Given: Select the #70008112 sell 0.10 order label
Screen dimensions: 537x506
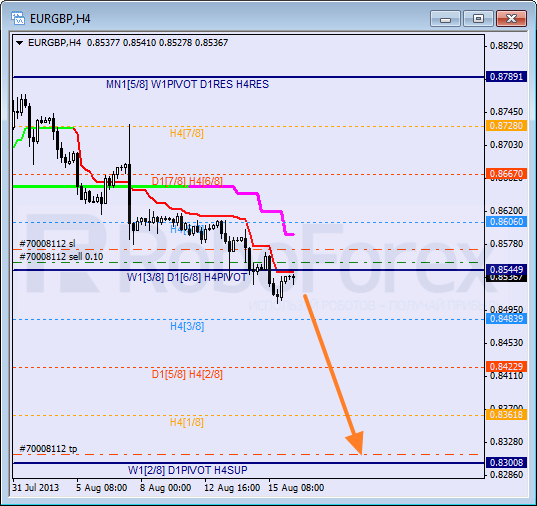Looking at the screenshot, I should coord(61,257).
